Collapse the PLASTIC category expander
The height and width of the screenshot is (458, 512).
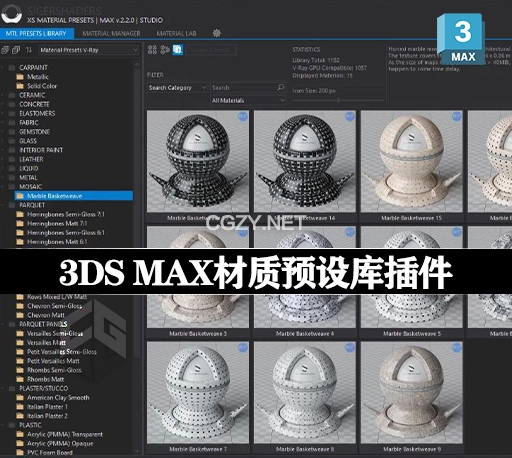tap(3, 425)
